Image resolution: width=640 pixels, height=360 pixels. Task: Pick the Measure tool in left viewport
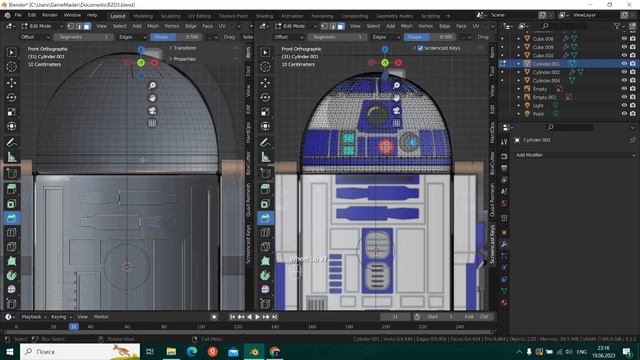pyautogui.click(x=11, y=157)
